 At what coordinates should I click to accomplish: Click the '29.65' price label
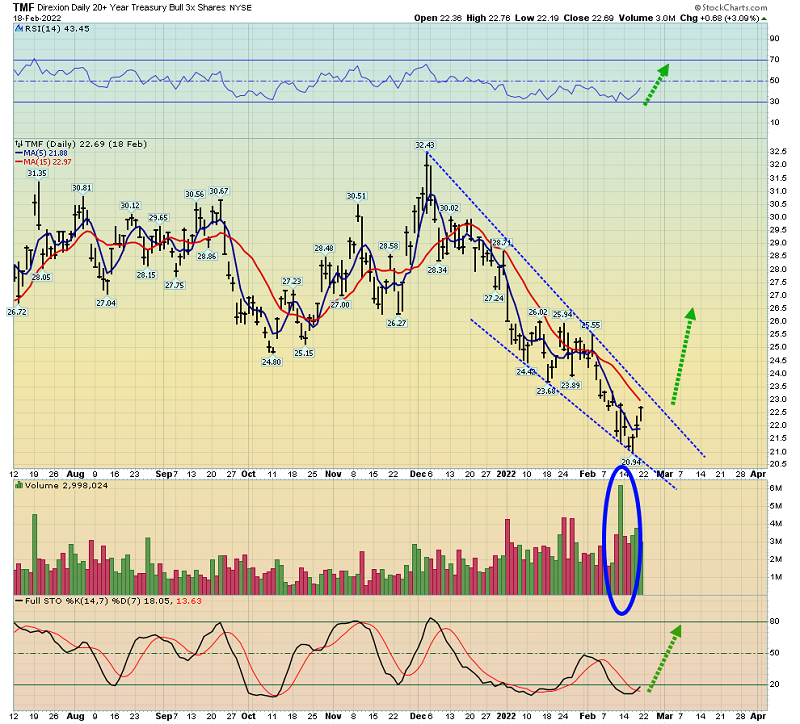pyautogui.click(x=158, y=218)
